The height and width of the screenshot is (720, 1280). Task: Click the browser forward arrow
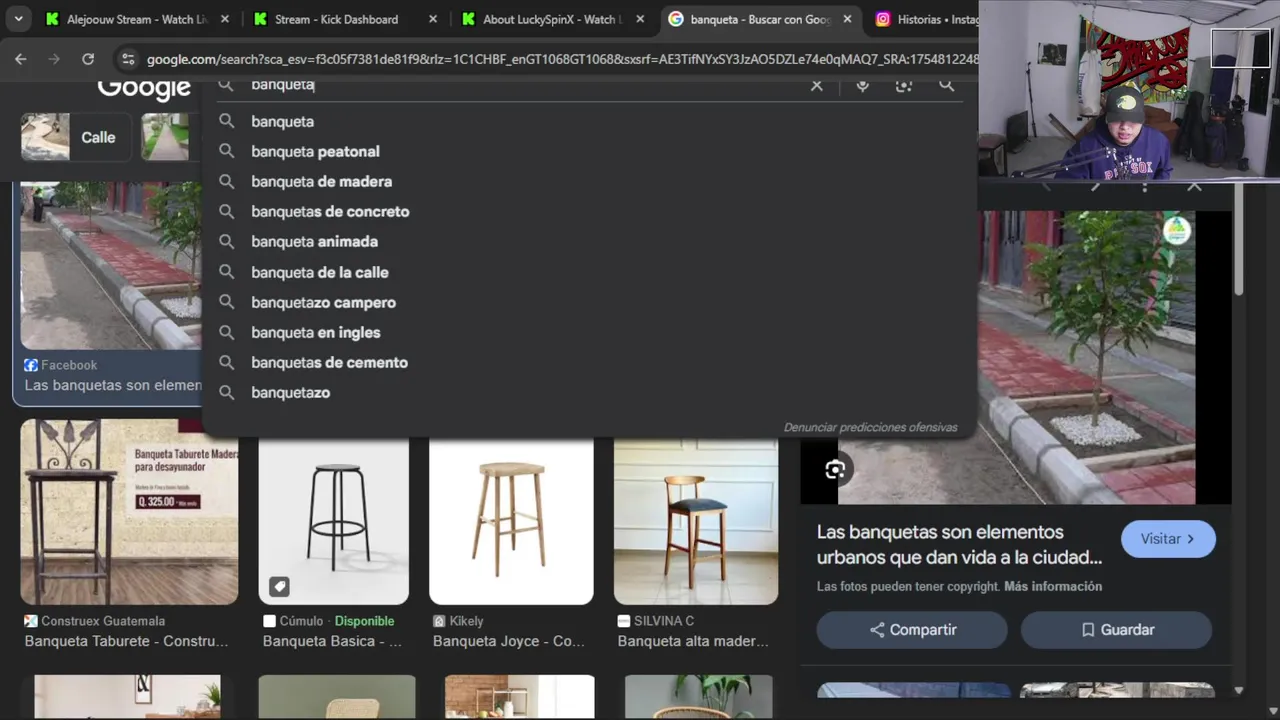[x=54, y=59]
